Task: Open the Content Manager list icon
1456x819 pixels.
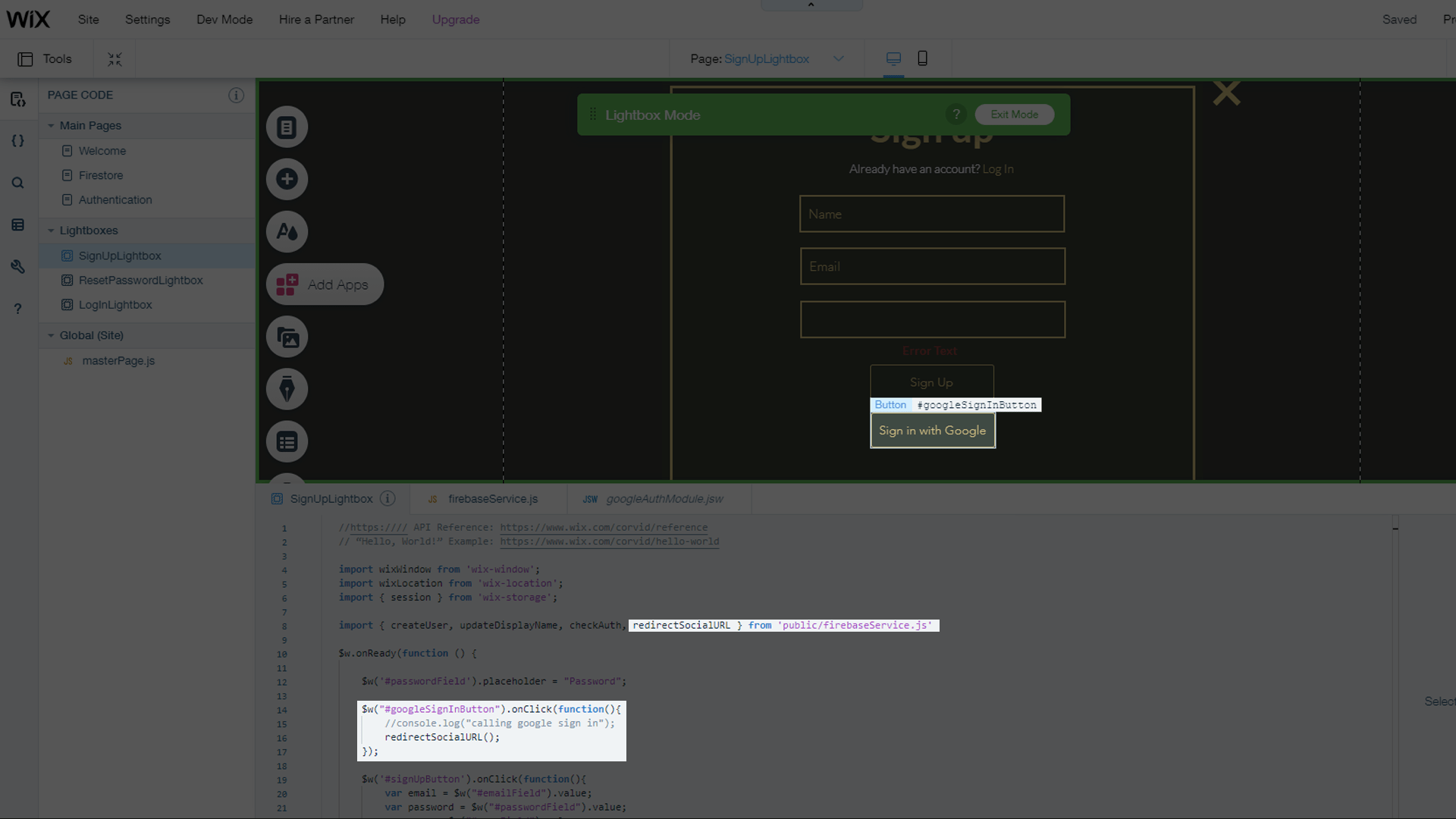Action: coord(287,441)
